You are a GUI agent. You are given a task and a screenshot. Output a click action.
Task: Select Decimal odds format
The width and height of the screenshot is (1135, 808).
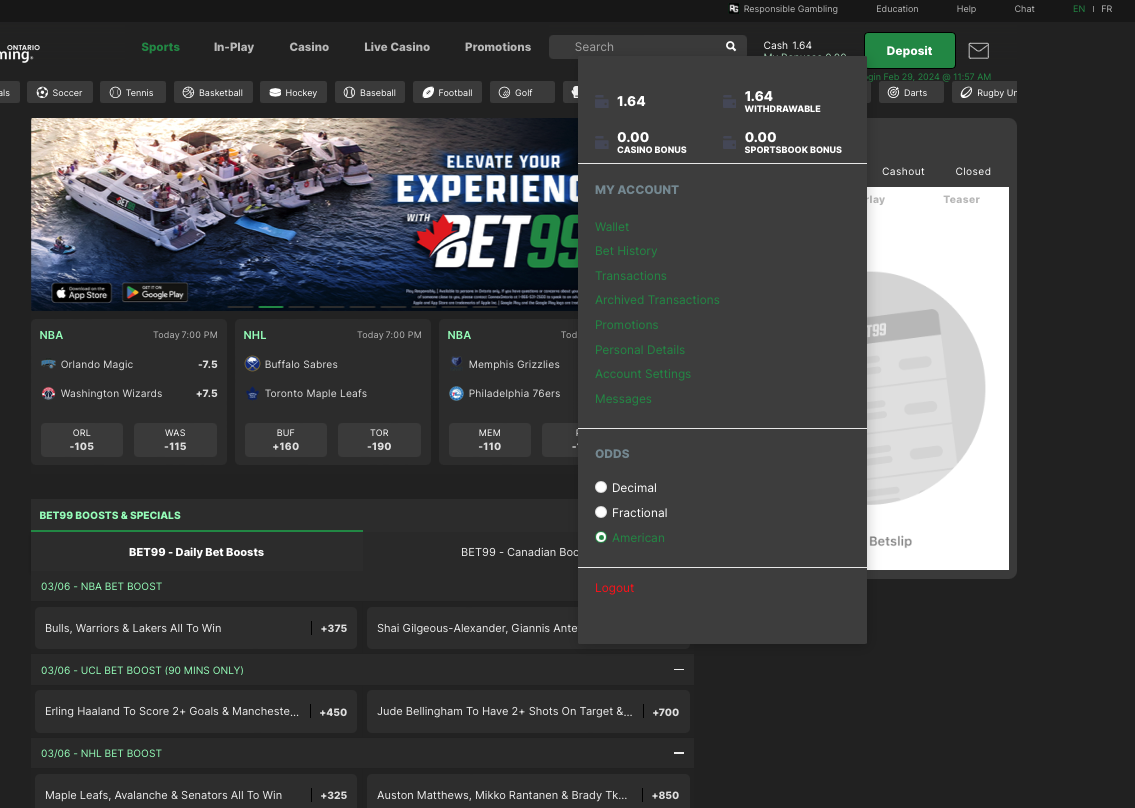click(601, 488)
